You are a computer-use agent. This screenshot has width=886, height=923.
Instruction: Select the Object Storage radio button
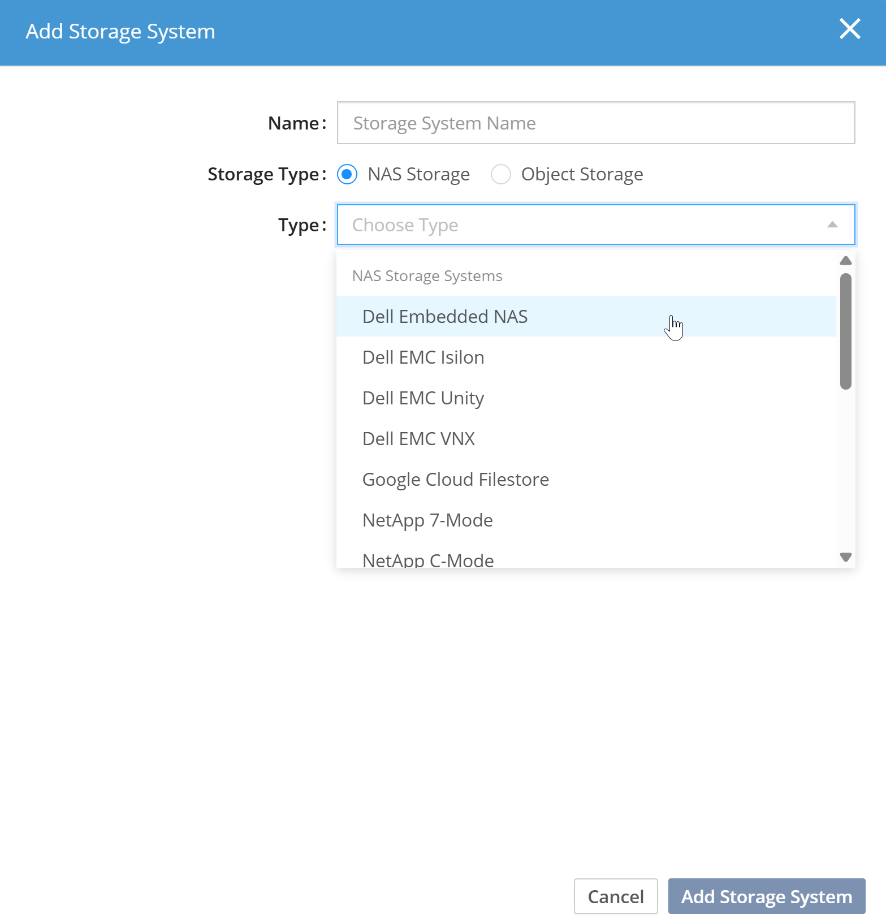click(x=501, y=174)
